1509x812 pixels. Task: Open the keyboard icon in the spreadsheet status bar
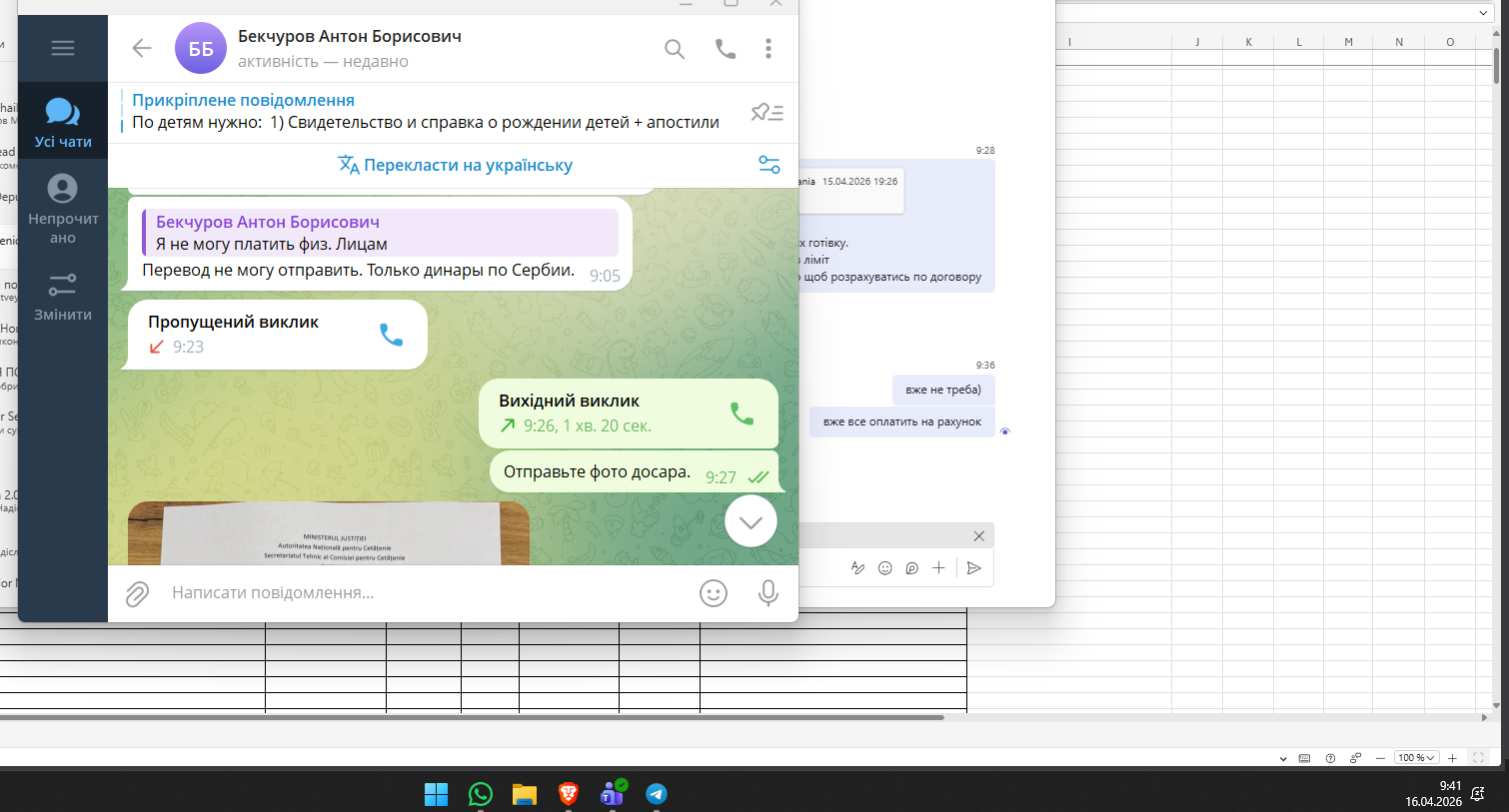point(1304,758)
